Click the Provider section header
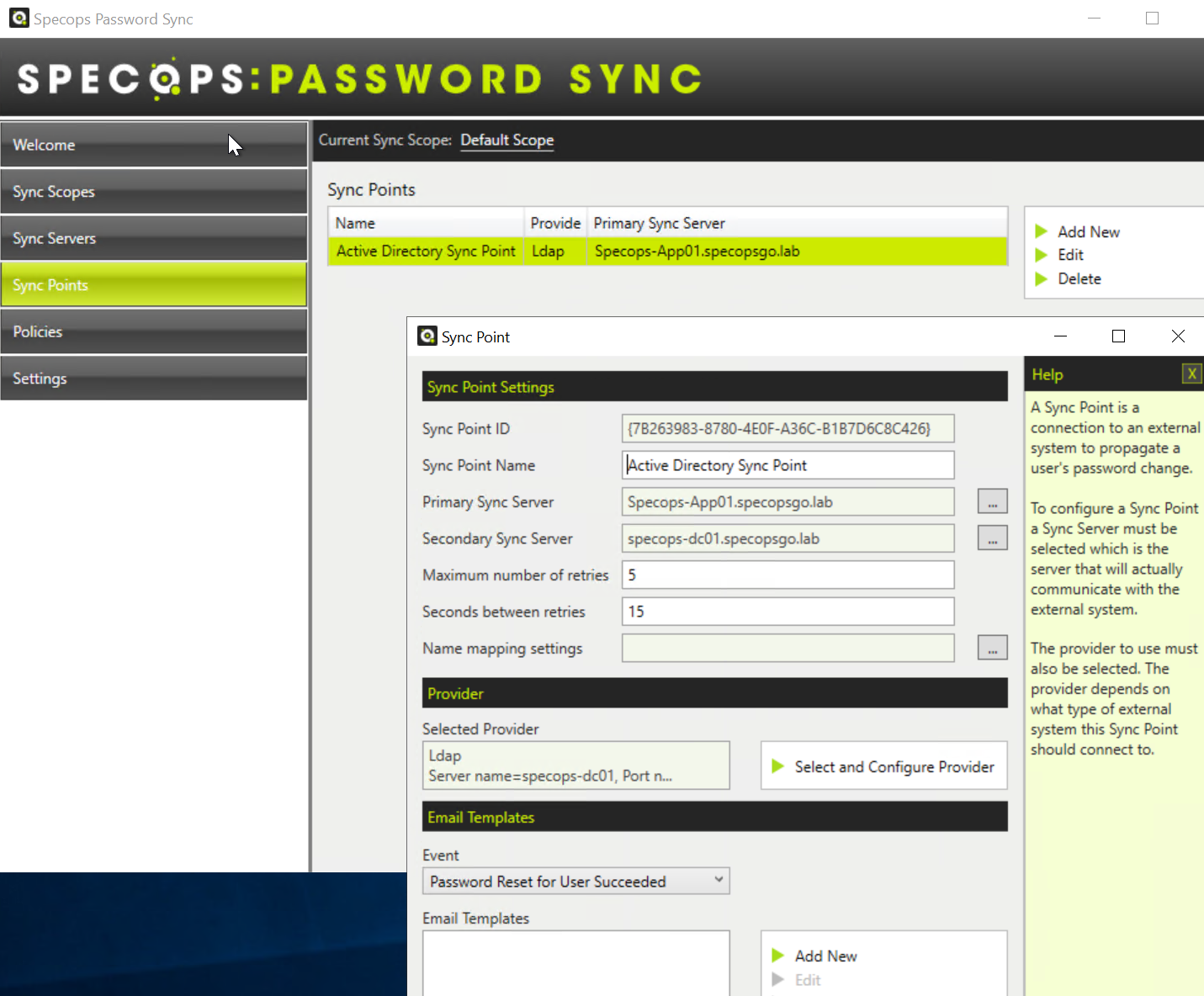 [x=715, y=693]
